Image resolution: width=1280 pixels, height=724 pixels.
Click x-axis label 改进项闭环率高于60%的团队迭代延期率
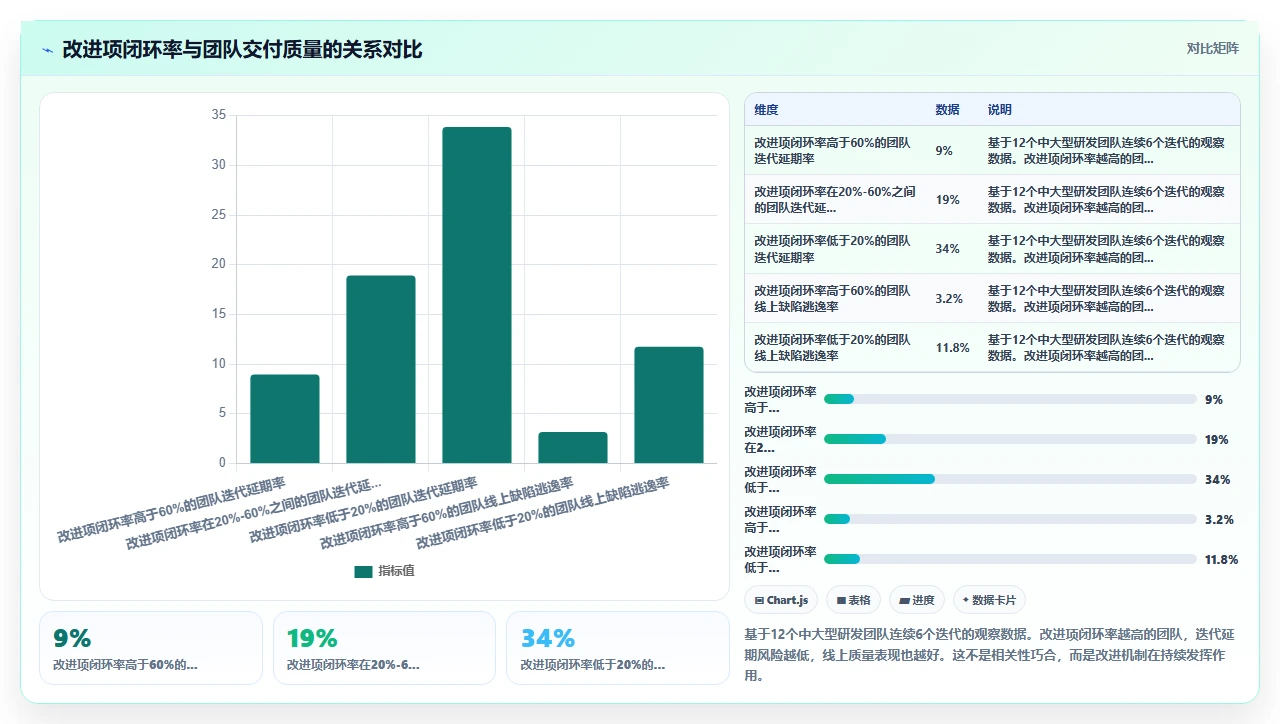[171, 508]
